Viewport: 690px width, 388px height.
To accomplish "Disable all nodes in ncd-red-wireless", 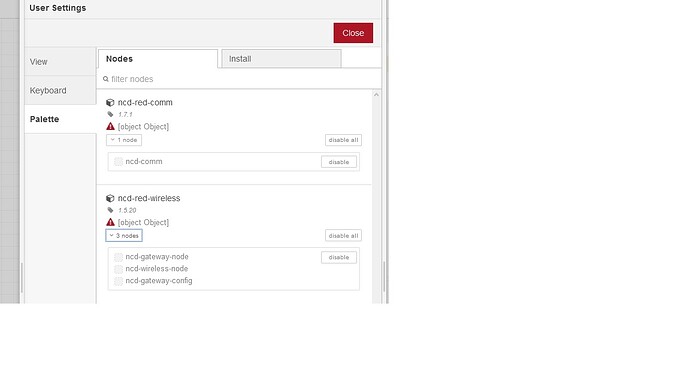I will 343,236.
